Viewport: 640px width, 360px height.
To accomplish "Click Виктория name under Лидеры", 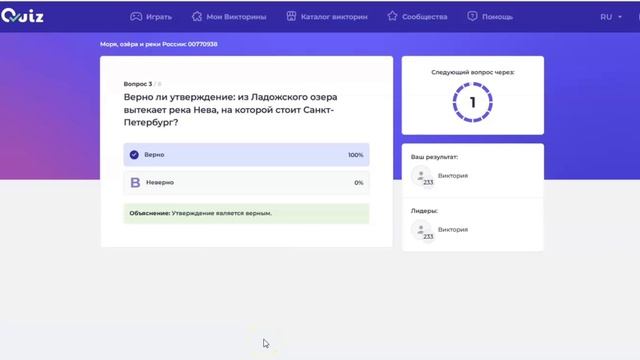I will pyautogui.click(x=453, y=230).
